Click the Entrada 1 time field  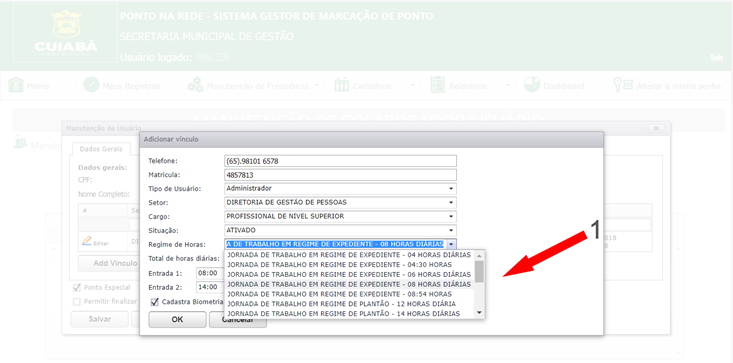pyautogui.click(x=210, y=273)
